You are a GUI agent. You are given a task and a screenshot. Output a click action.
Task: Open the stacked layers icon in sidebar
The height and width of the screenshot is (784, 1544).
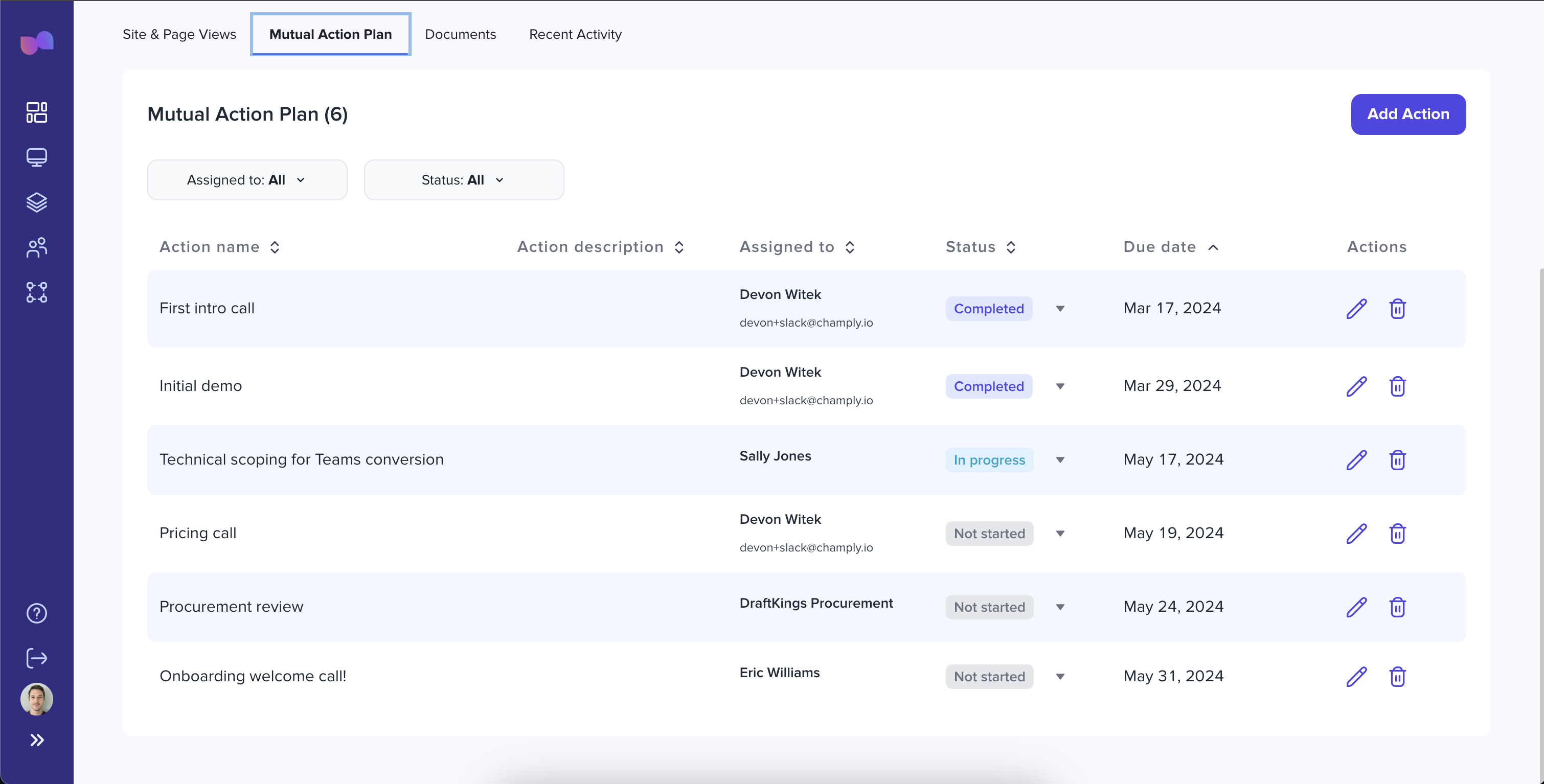click(x=37, y=202)
